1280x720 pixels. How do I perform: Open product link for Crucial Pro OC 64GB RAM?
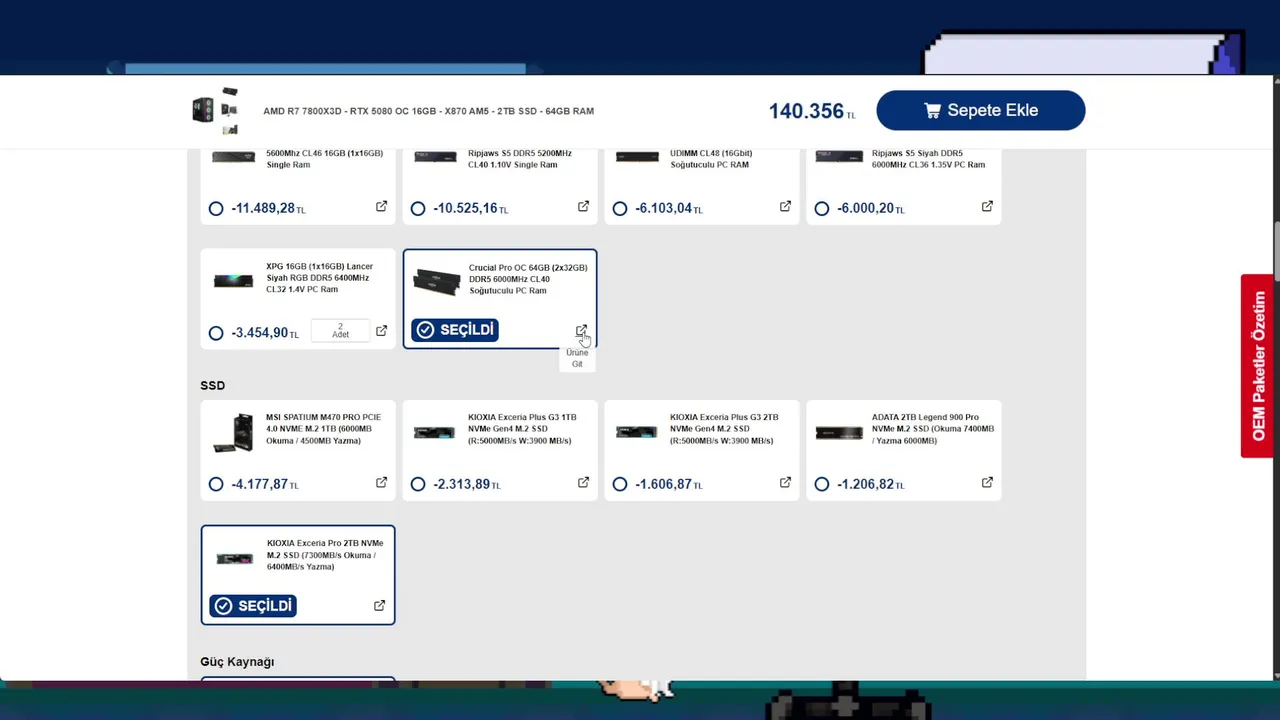[x=581, y=330]
